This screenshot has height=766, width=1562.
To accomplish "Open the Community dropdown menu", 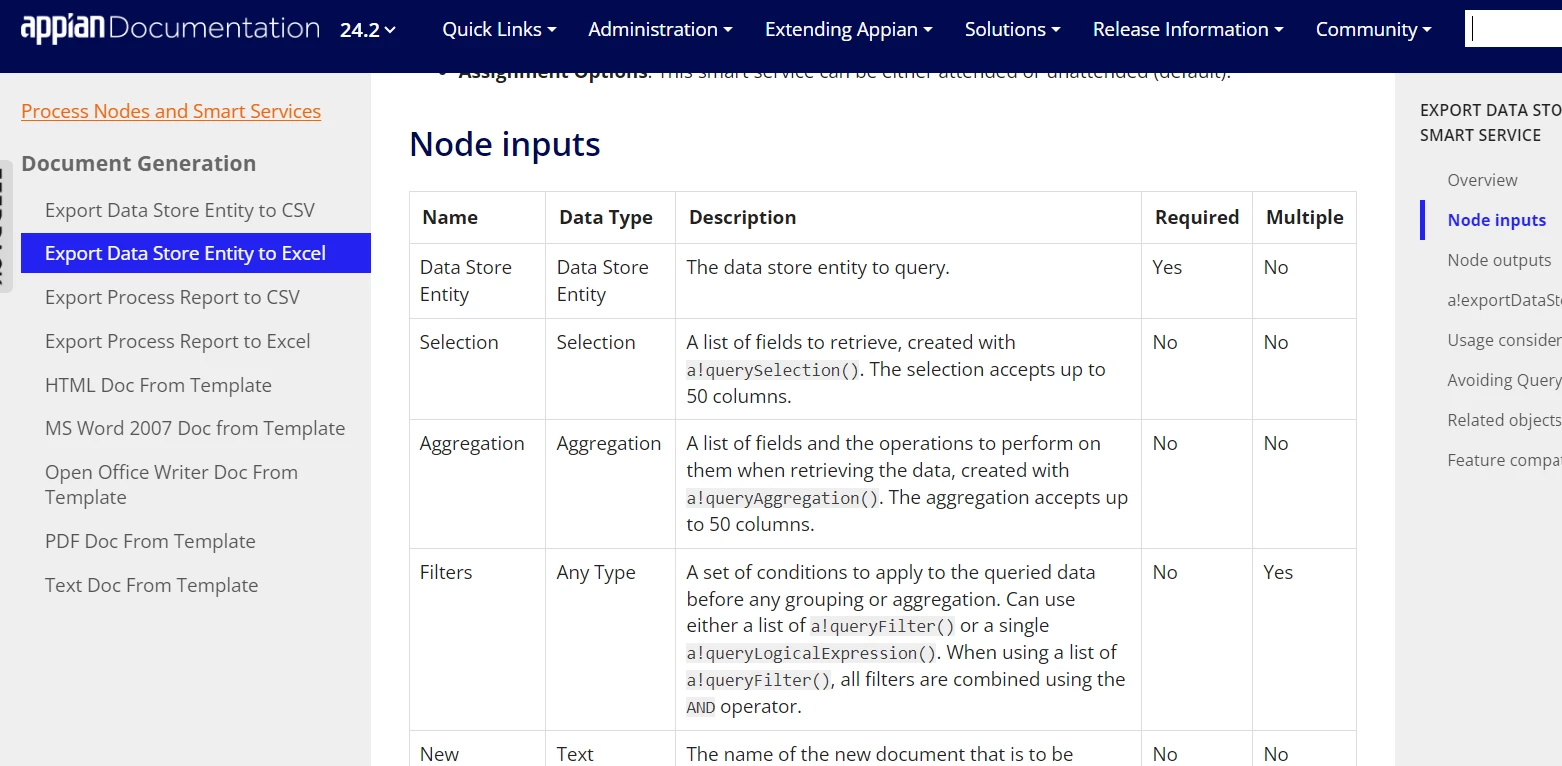I will (1373, 30).
